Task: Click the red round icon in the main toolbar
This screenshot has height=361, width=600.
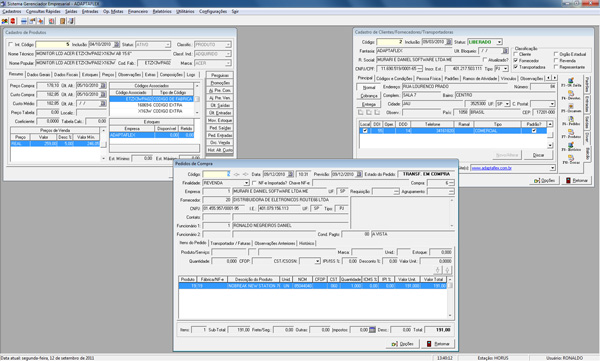Action: pos(13,21)
